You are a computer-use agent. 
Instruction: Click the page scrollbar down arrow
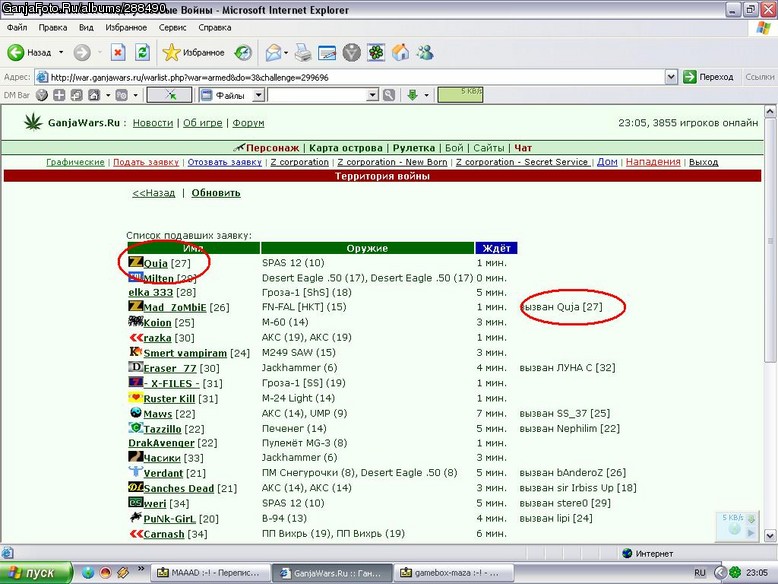[770, 535]
